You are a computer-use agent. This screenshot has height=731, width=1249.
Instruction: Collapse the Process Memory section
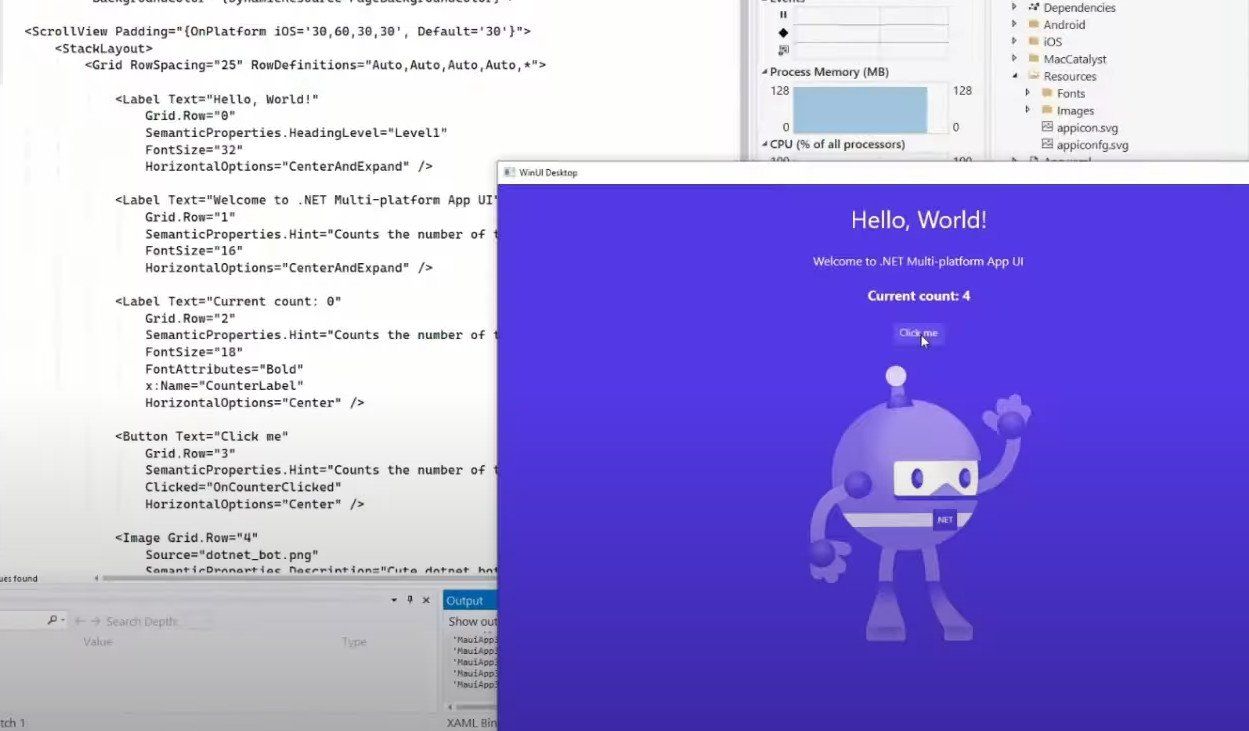766,71
